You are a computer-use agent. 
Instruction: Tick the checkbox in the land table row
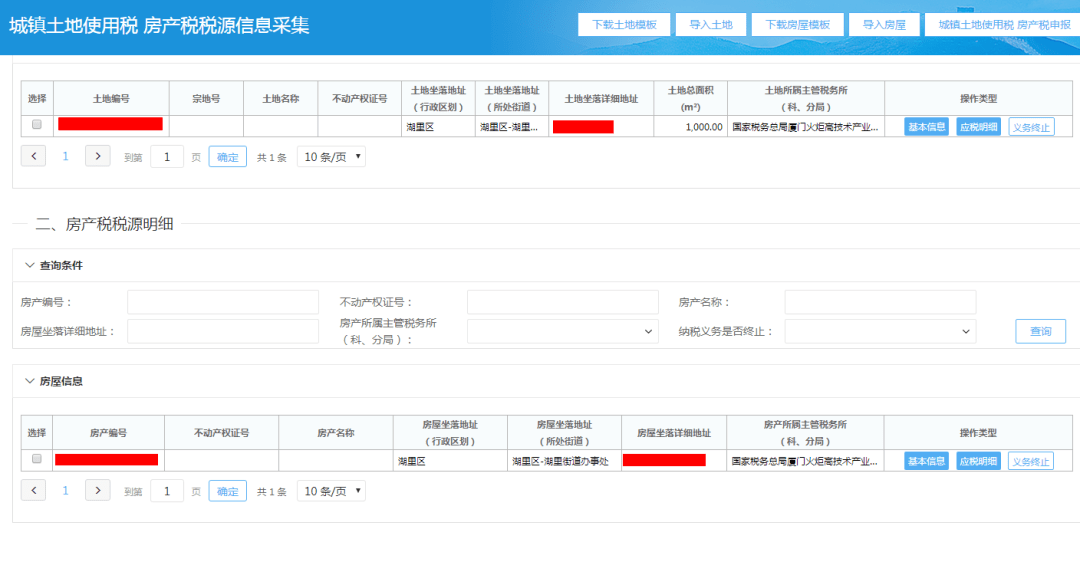click(37, 125)
